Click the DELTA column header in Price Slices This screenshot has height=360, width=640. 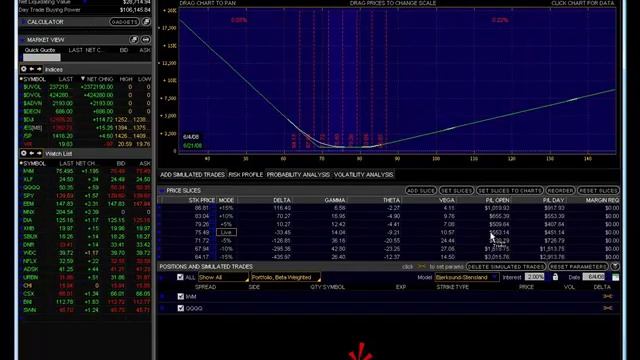tap(282, 200)
